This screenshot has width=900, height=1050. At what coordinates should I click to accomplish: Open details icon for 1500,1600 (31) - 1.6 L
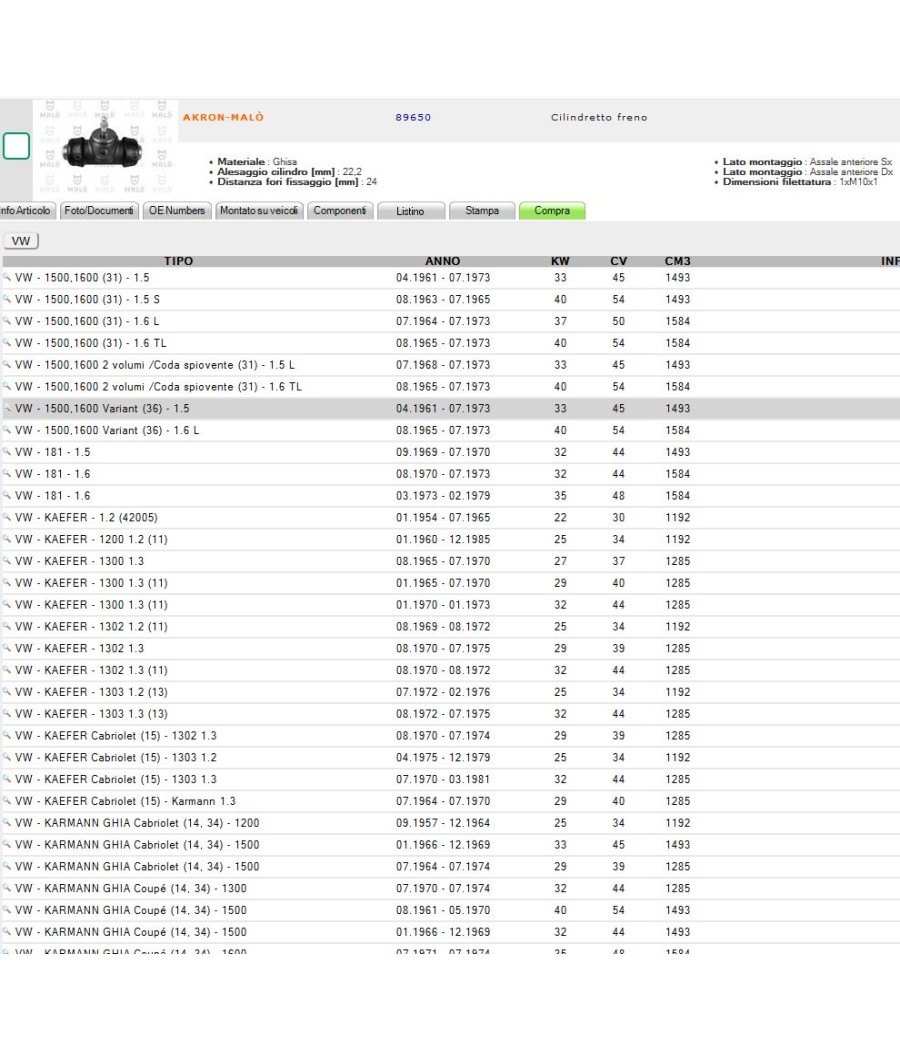7,321
